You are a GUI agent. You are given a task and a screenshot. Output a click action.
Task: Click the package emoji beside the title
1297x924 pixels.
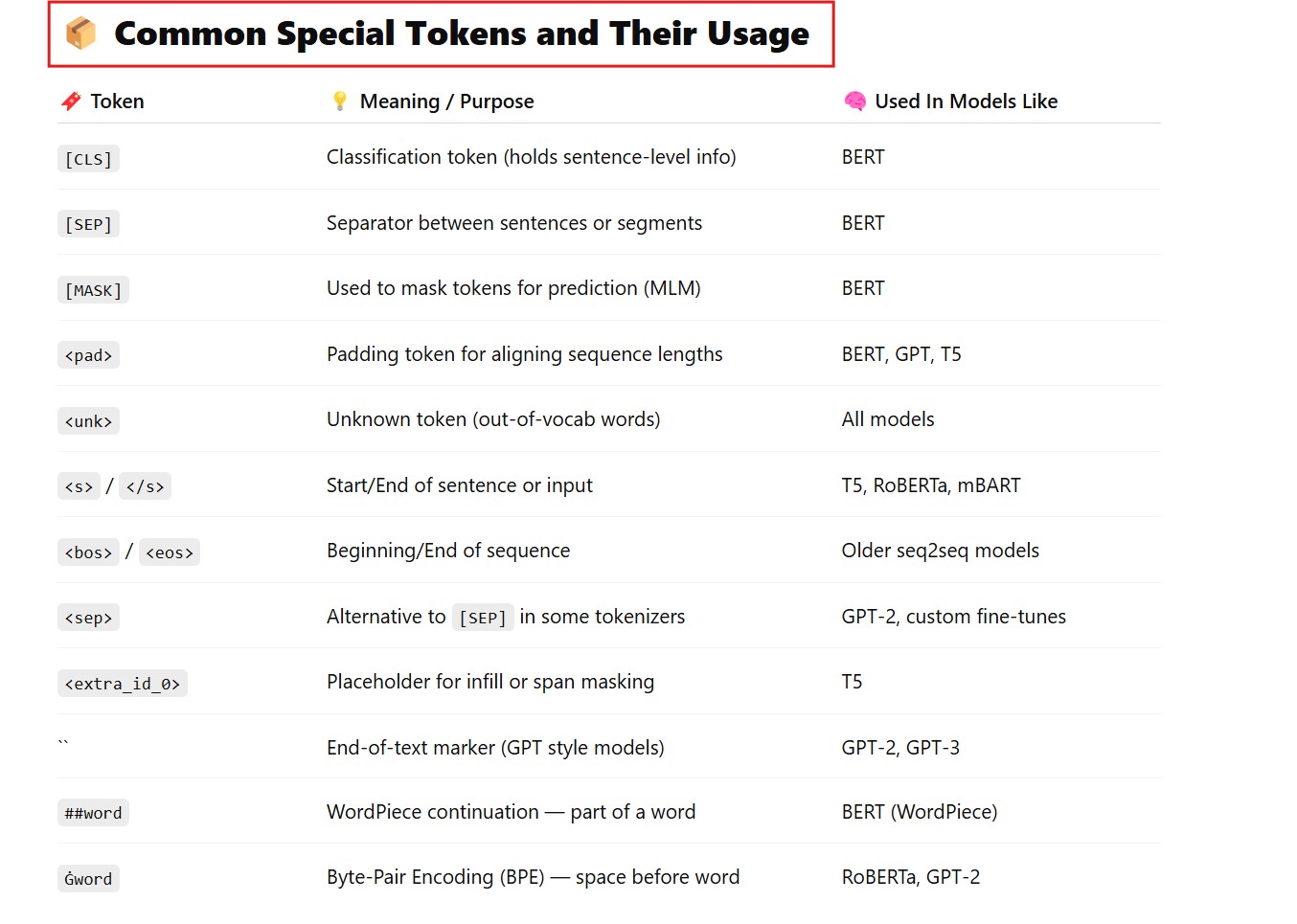click(81, 34)
